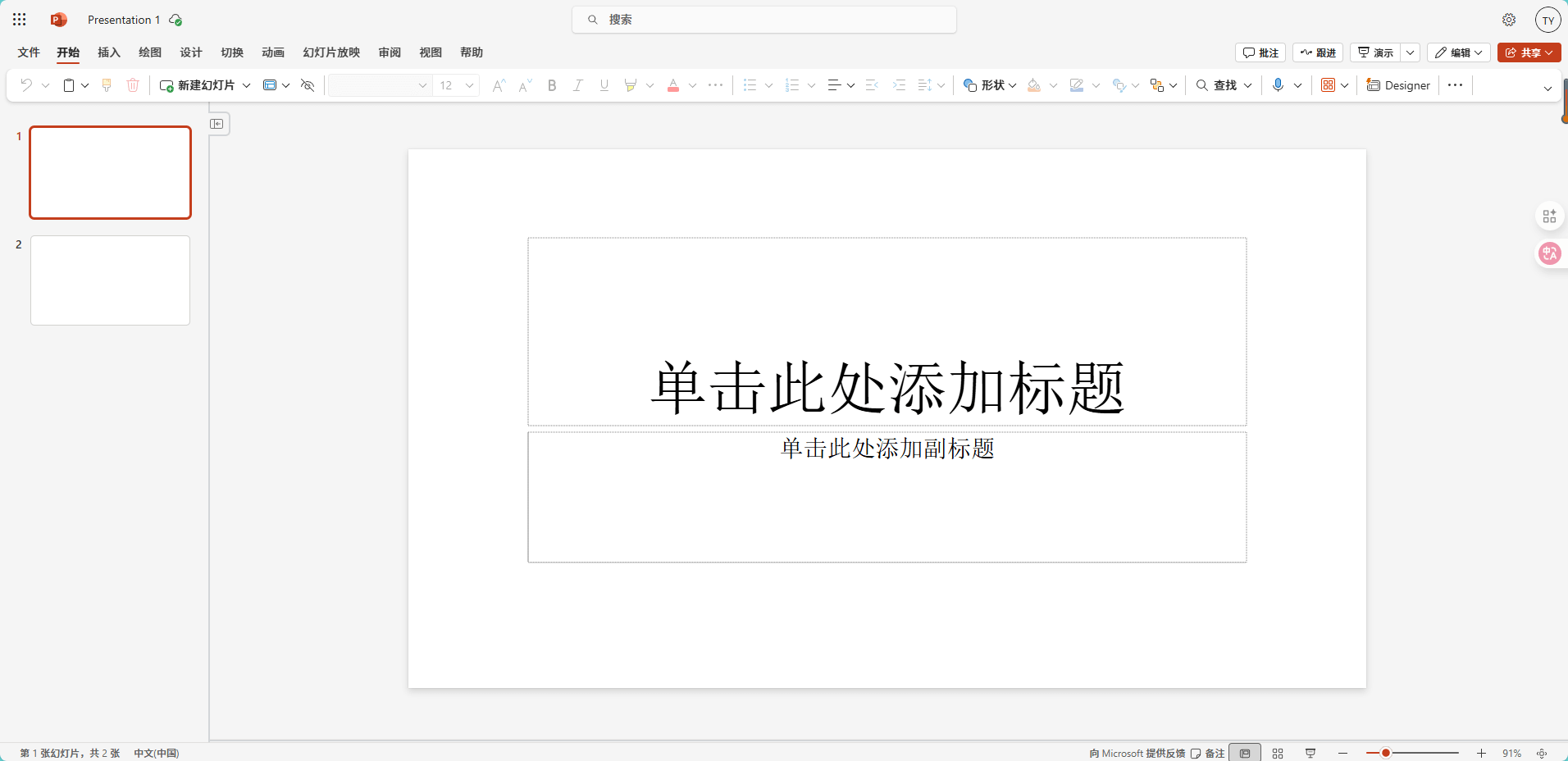
Task: Open the font size dropdown
Action: (x=468, y=84)
